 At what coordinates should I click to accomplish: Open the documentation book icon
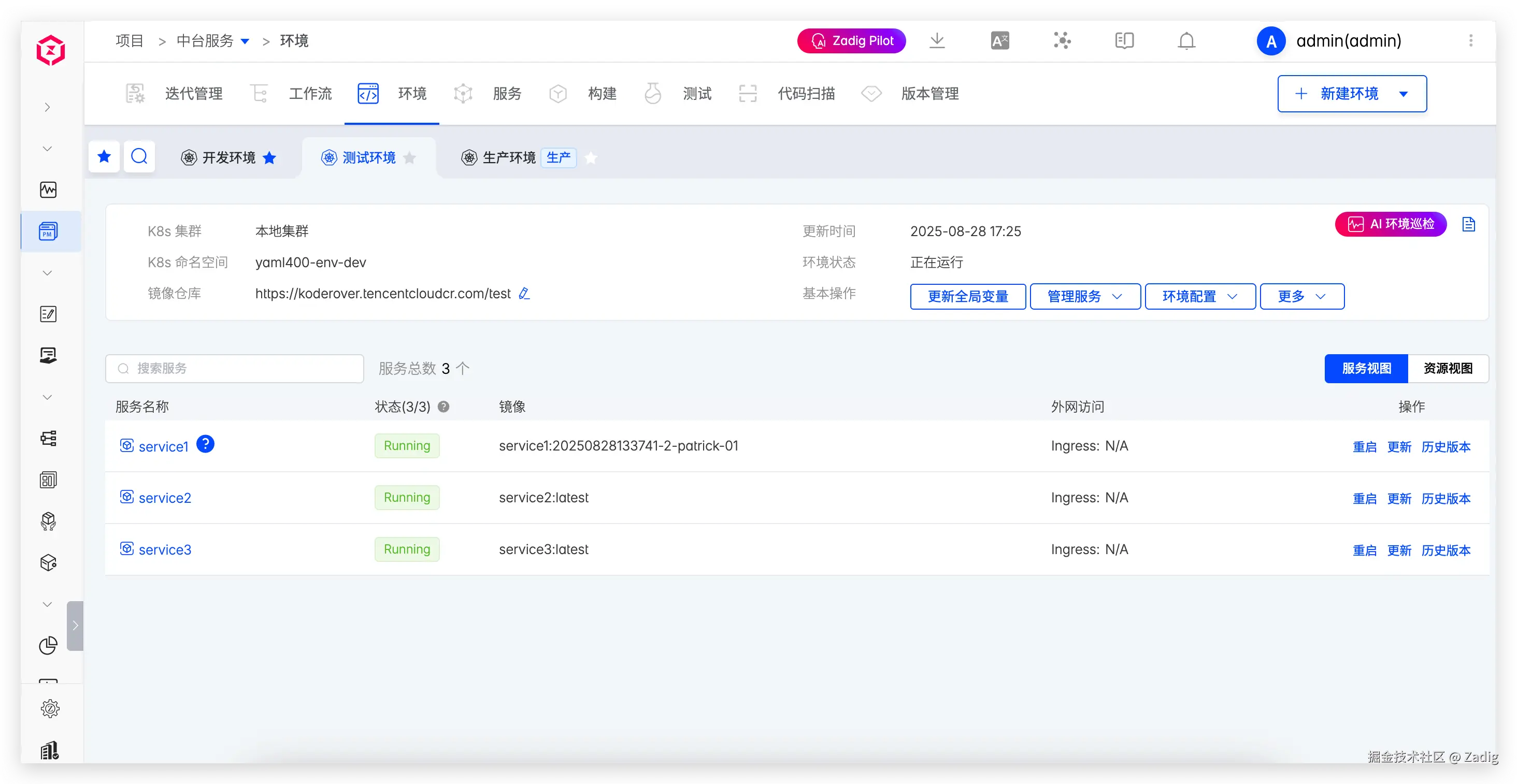point(1124,40)
